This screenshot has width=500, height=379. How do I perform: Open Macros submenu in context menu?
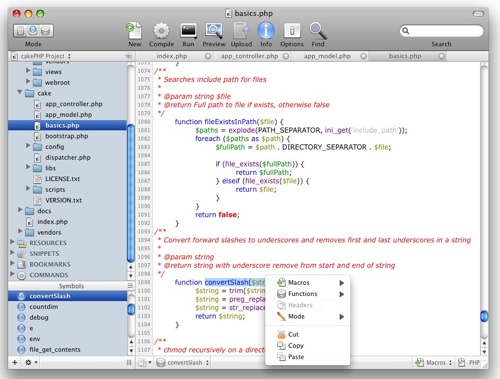(x=308, y=283)
